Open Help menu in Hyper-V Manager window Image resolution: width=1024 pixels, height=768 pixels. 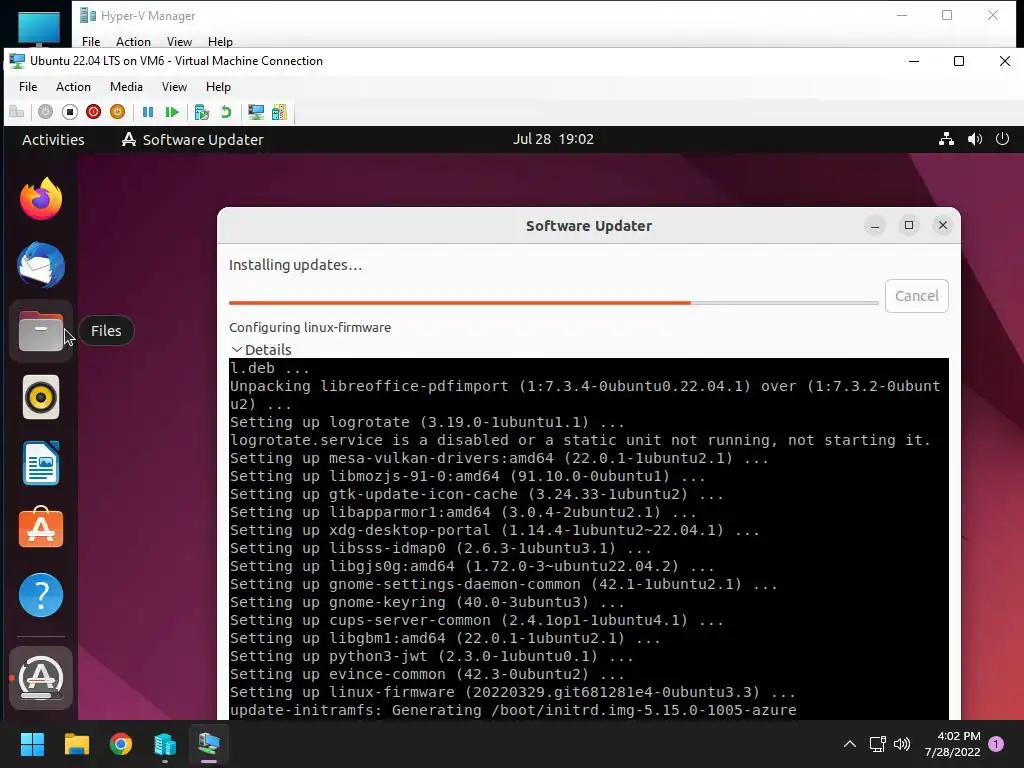(220, 42)
